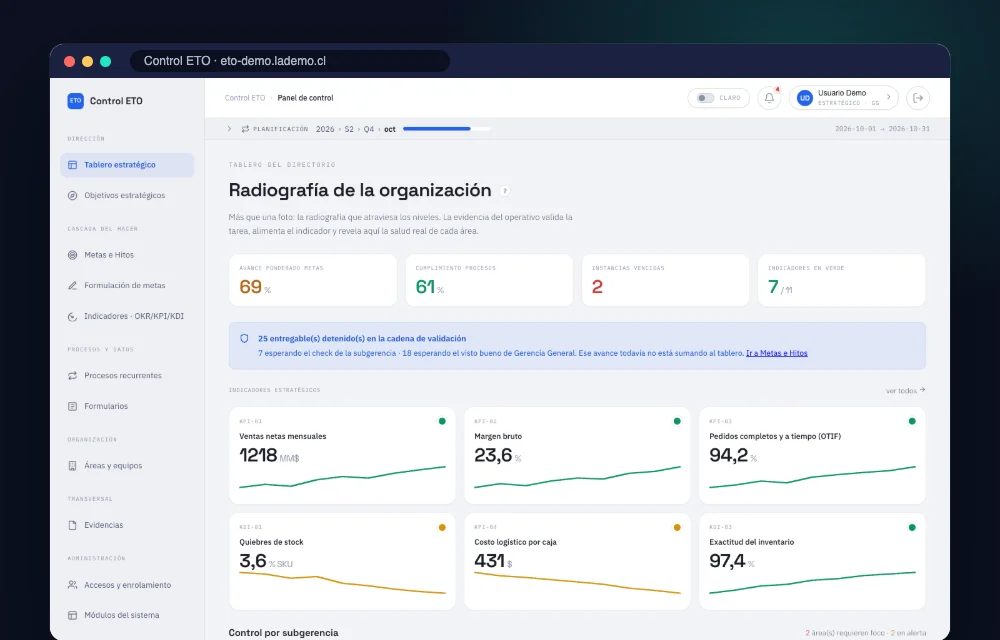Click the Panel de control breadcrumb
The width and height of the screenshot is (1000, 640).
[x=305, y=98]
